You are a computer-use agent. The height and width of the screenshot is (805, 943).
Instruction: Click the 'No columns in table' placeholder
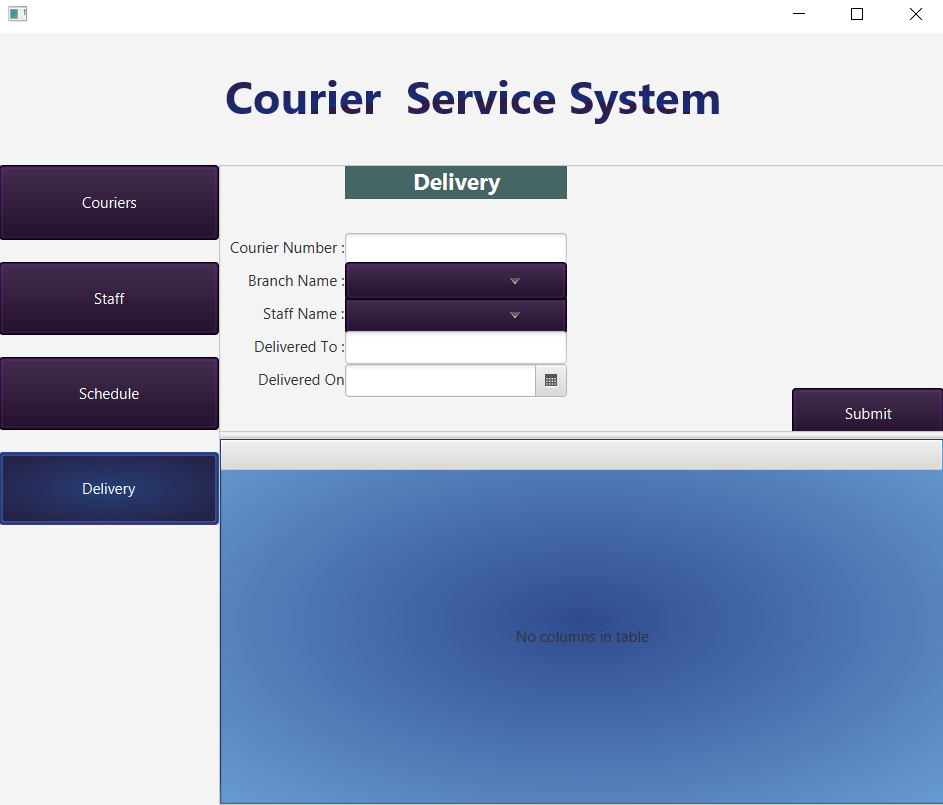(582, 637)
